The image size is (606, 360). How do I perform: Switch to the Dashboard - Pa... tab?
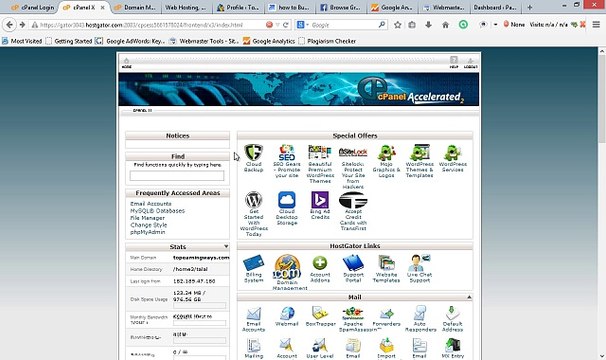[495, 7]
